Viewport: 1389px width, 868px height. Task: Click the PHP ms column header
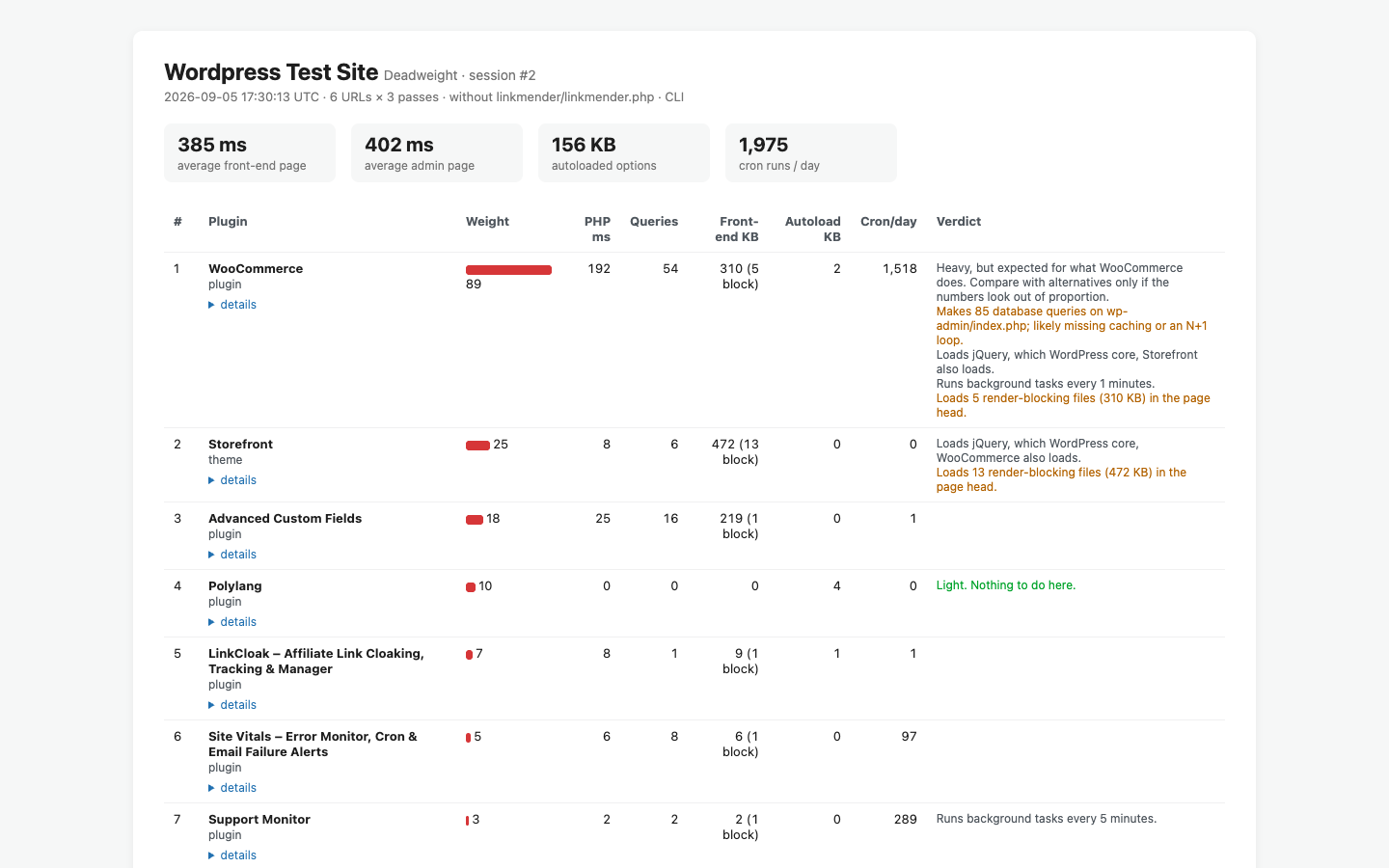[x=597, y=230]
